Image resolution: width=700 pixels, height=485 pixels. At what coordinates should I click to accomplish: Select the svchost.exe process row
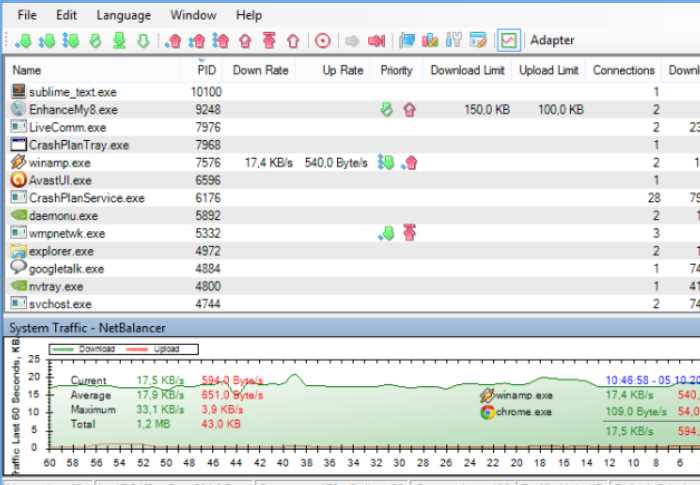coord(352,304)
